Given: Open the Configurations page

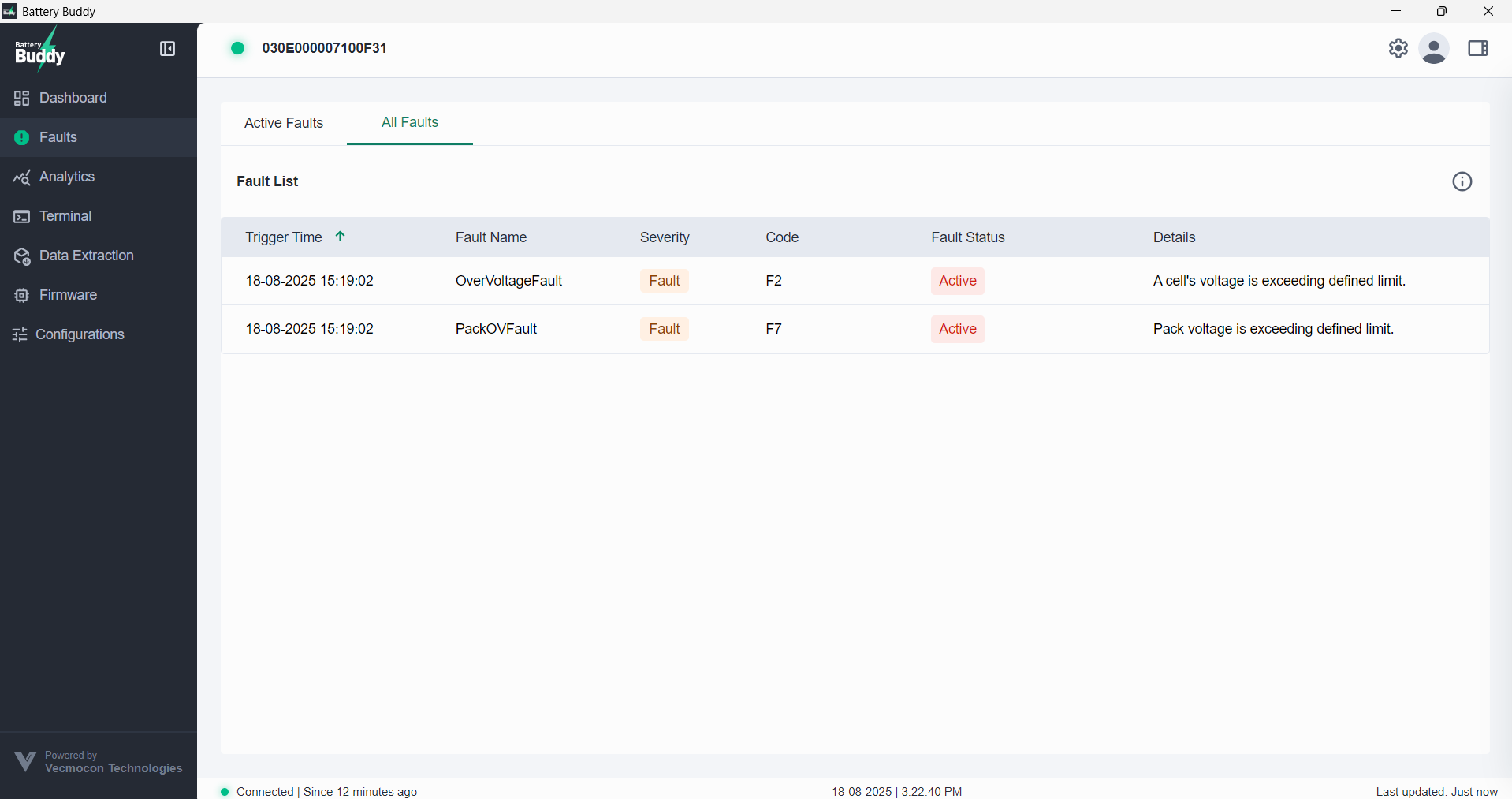Looking at the screenshot, I should [80, 334].
